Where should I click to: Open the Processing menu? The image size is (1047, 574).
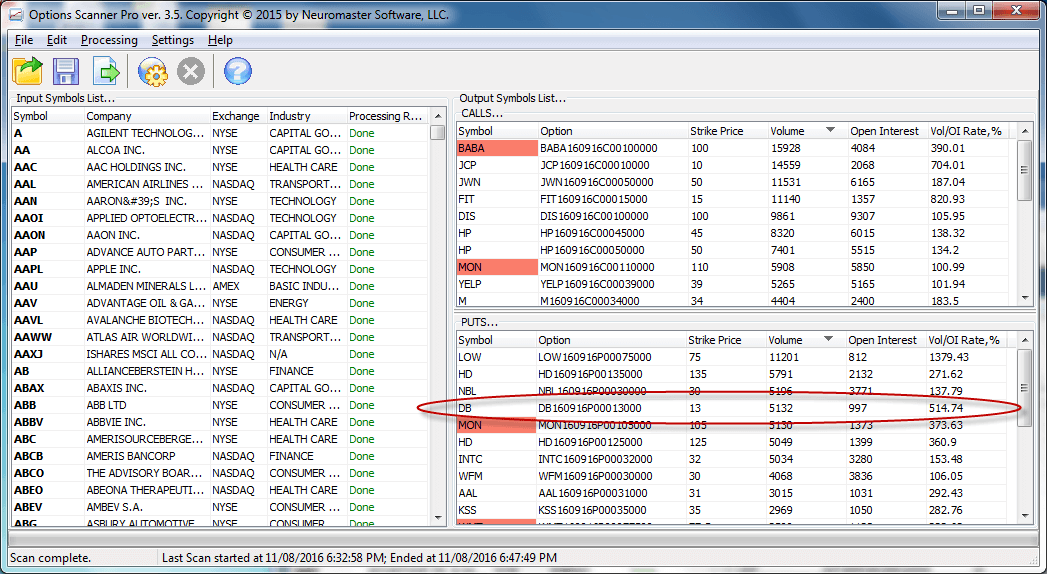pyautogui.click(x=109, y=40)
